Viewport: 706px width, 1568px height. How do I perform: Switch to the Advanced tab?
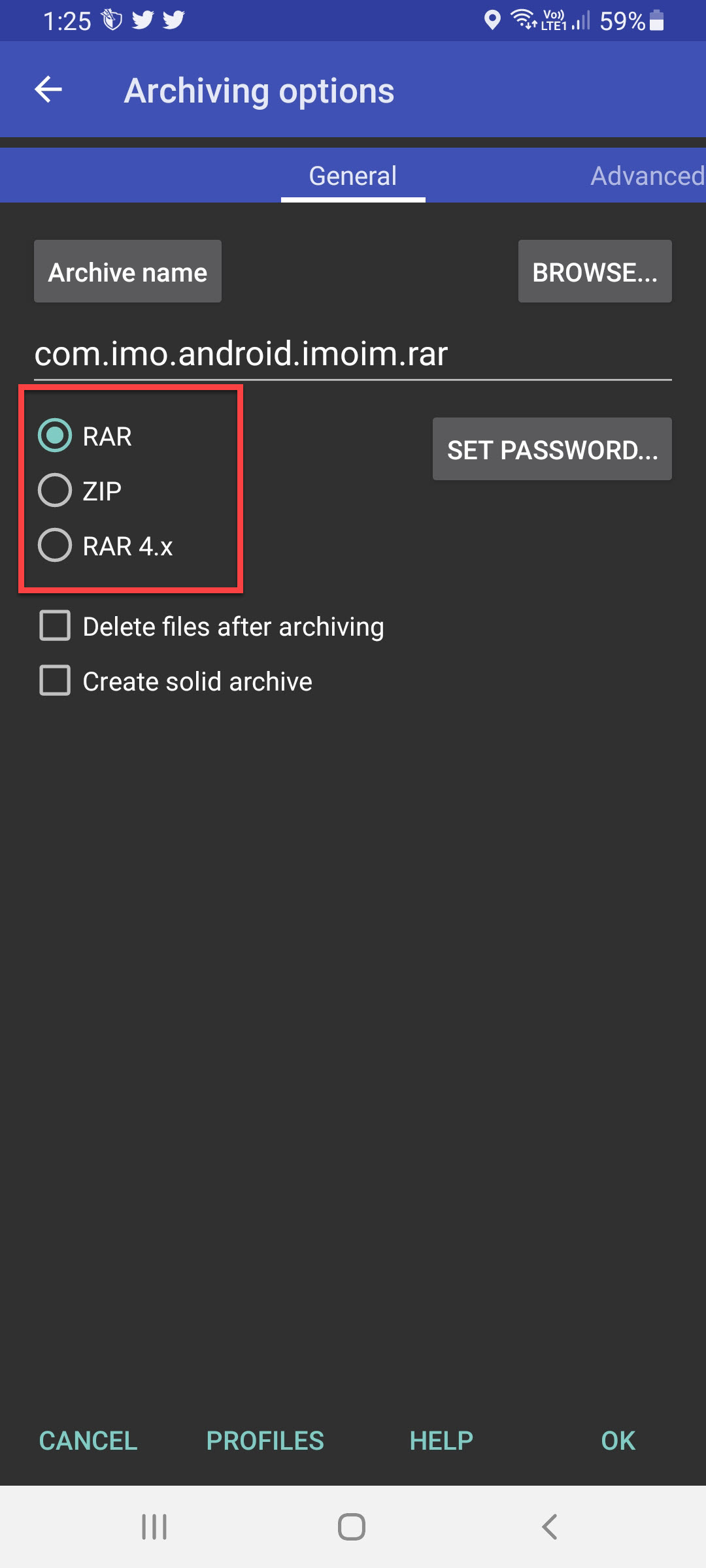647,176
